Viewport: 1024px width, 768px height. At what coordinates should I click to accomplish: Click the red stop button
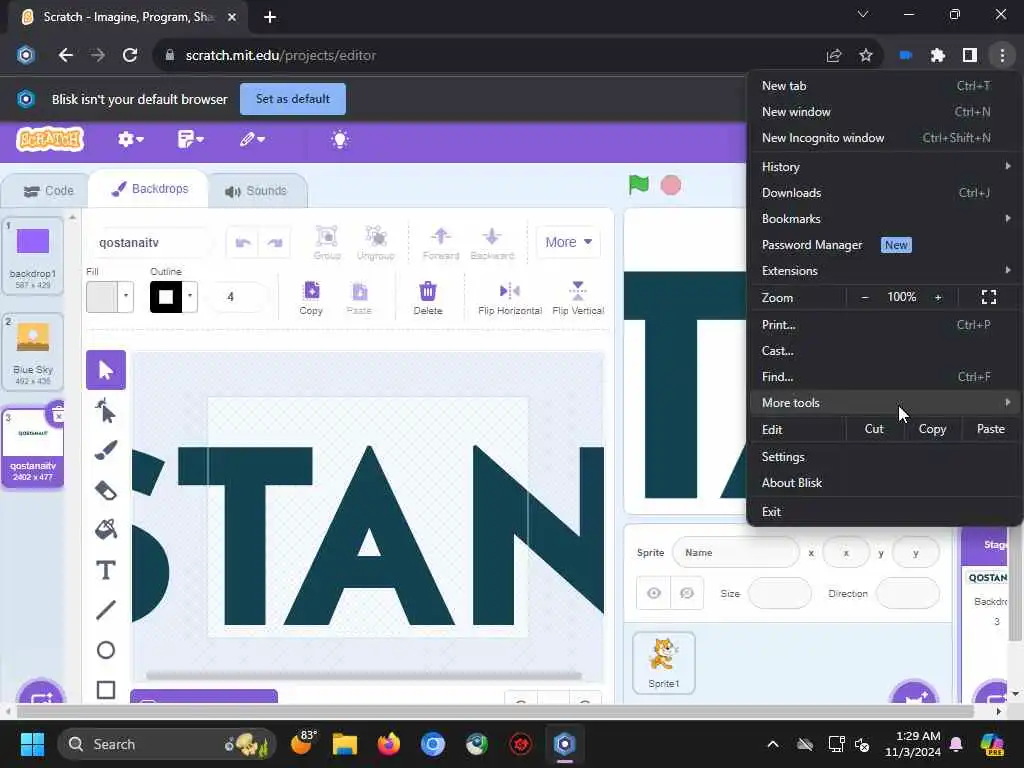[671, 185]
